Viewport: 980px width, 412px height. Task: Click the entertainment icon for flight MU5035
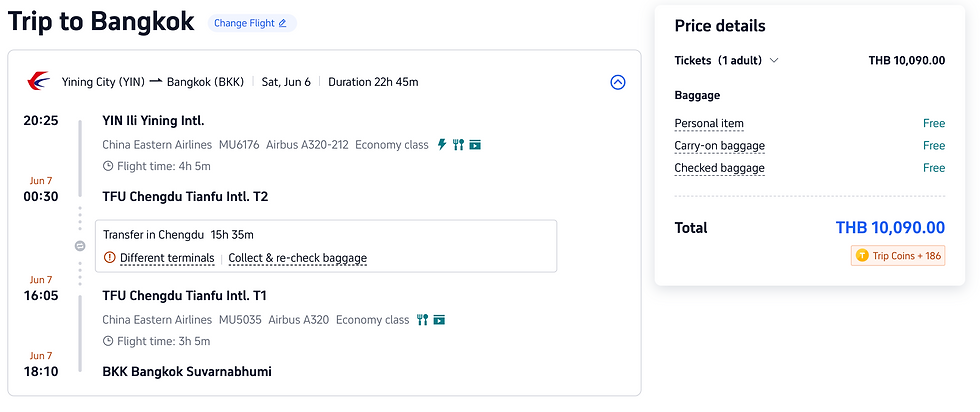tap(439, 320)
